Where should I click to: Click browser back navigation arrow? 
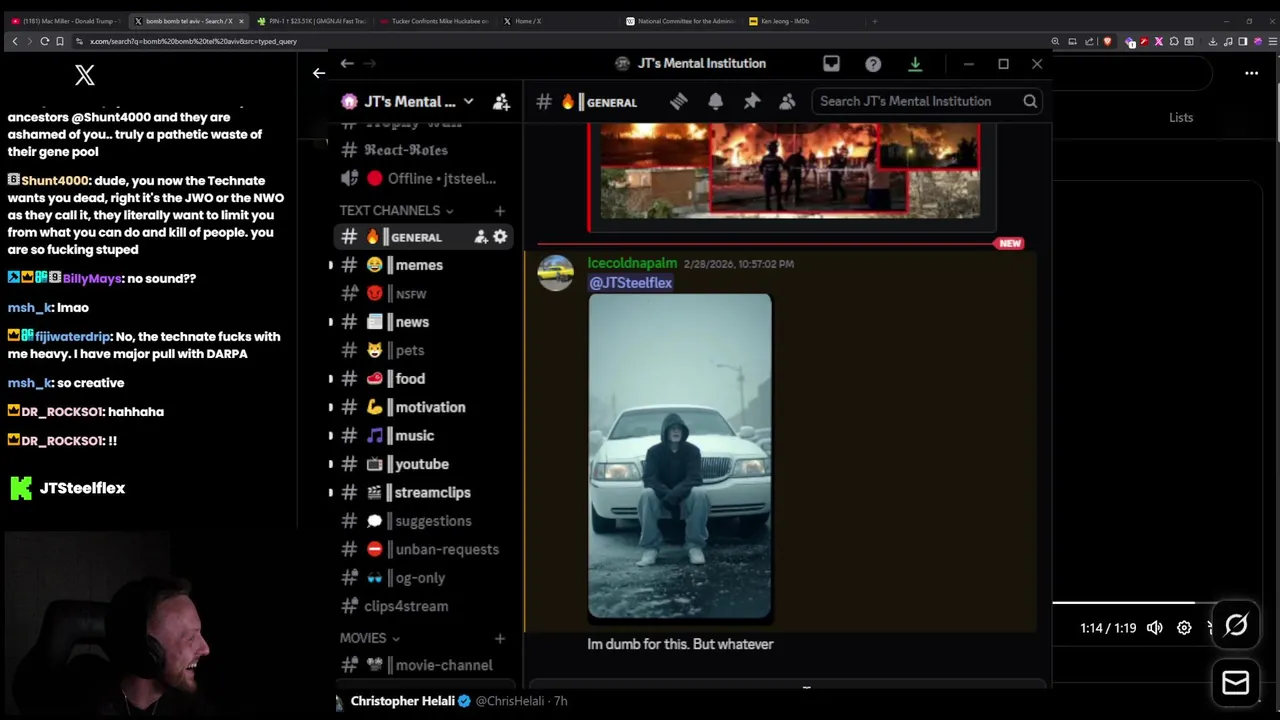point(14,41)
